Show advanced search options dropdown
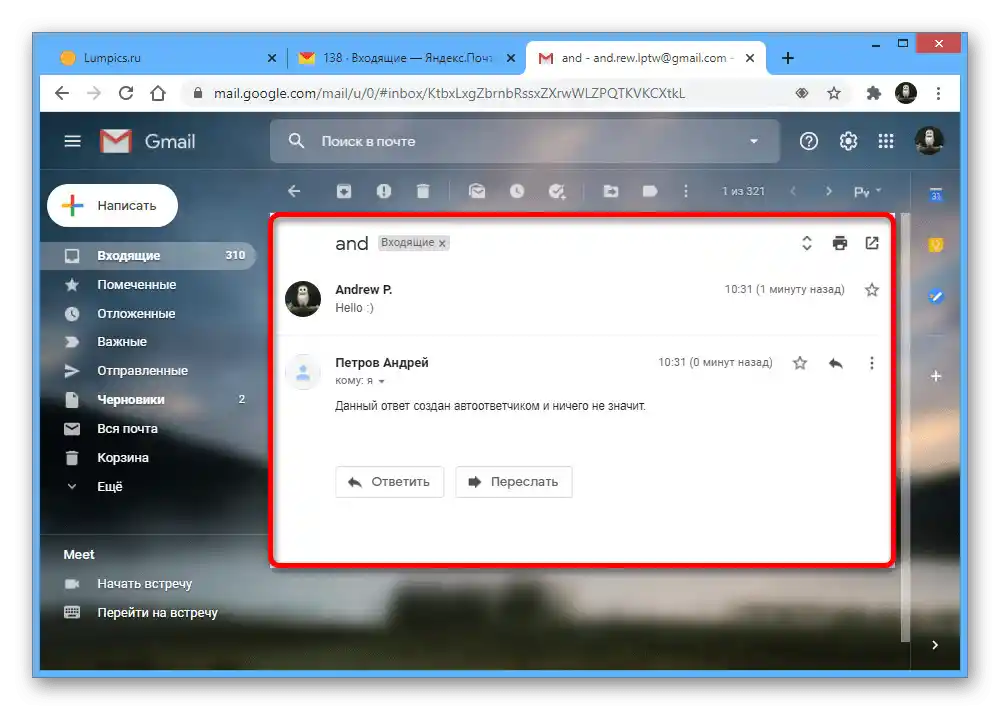 (x=754, y=141)
